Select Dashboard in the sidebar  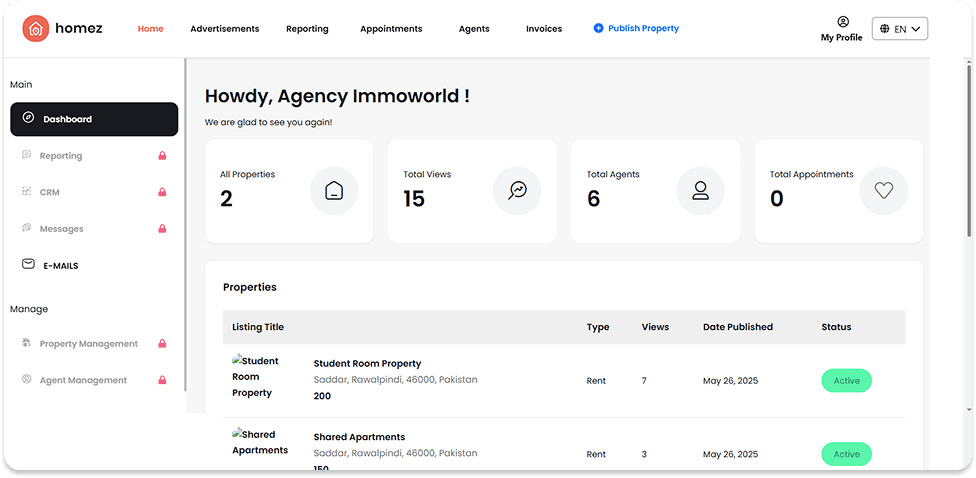pos(94,119)
